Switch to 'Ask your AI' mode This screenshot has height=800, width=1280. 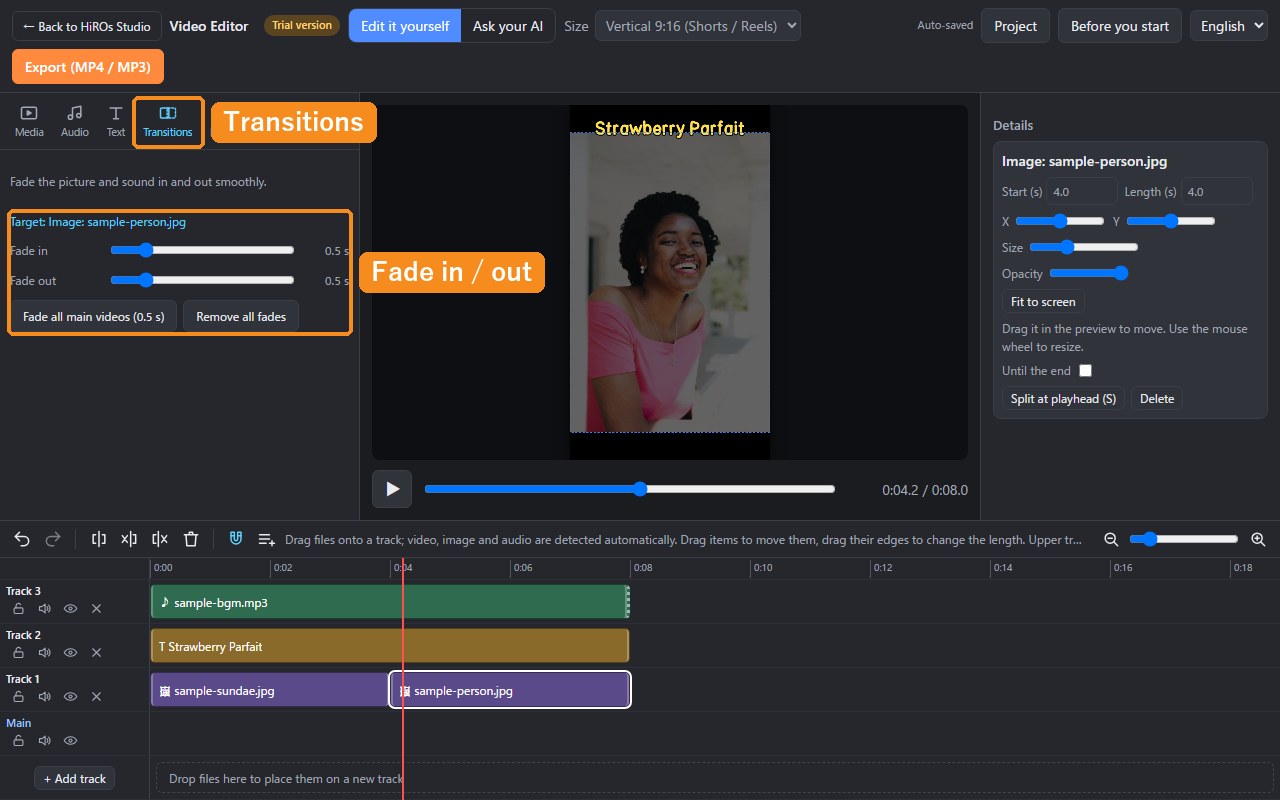pos(508,26)
